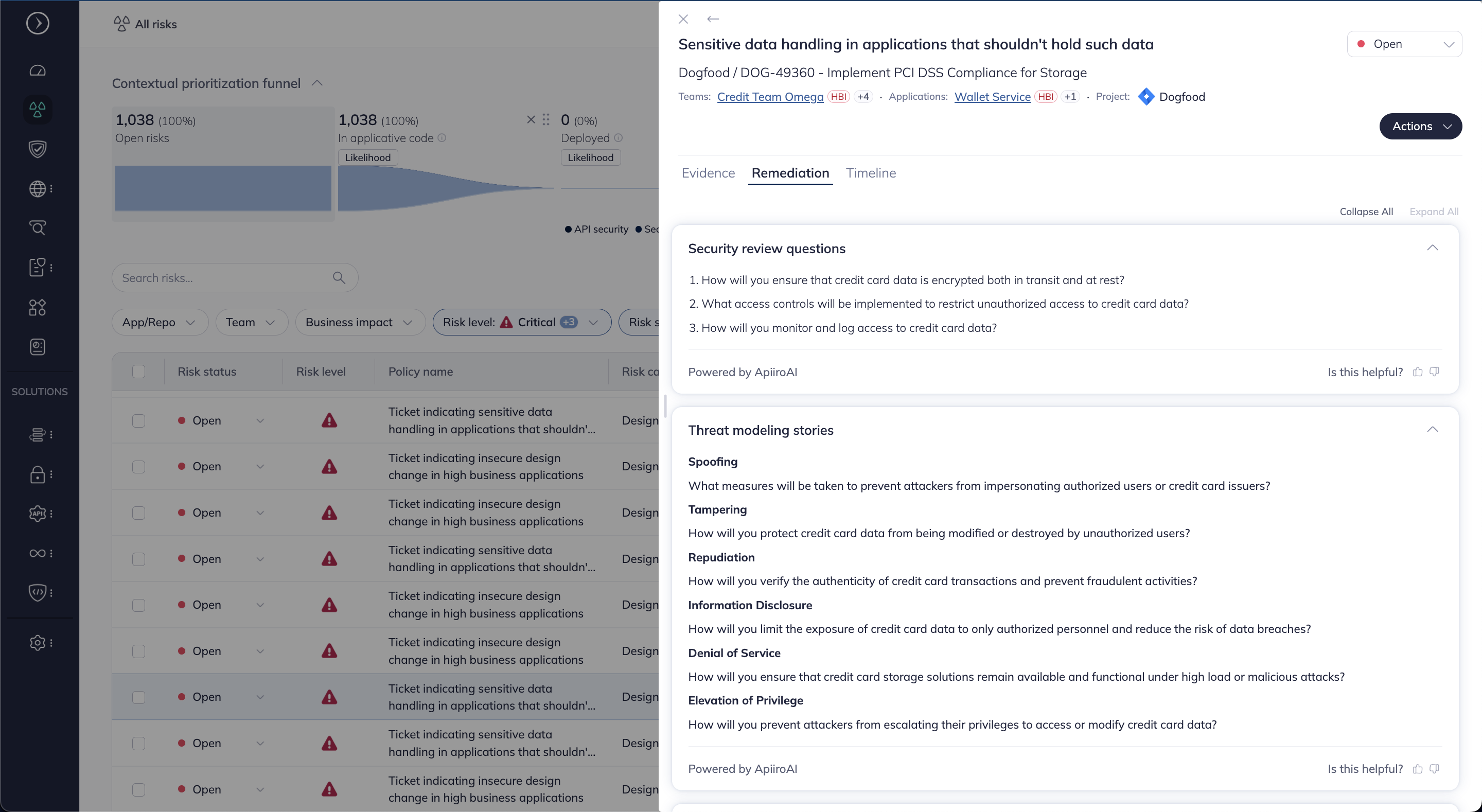Open the Timeline tab

click(x=871, y=173)
